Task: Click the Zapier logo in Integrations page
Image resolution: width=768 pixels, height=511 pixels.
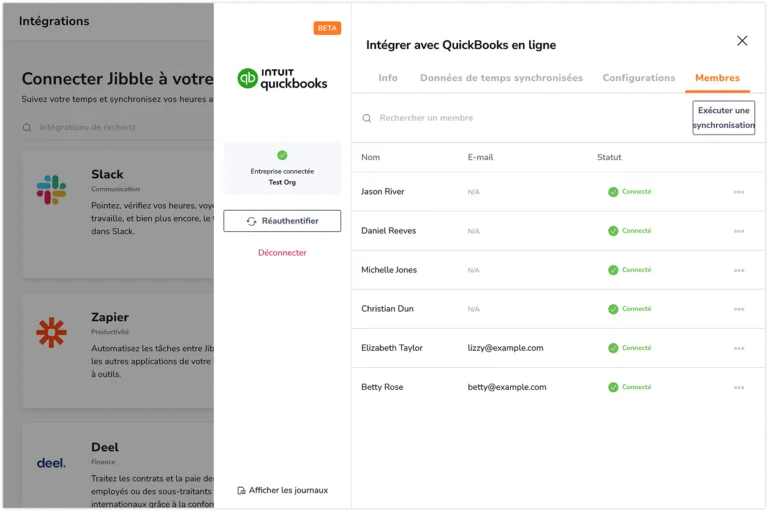Action: (51, 333)
